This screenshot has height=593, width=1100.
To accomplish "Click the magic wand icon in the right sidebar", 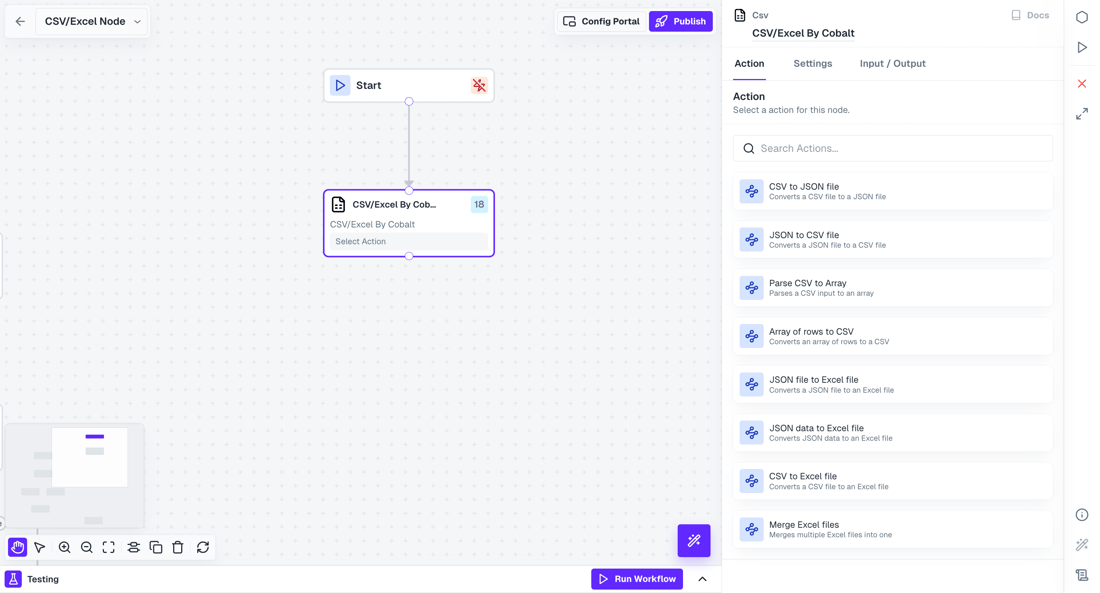I will (1082, 545).
